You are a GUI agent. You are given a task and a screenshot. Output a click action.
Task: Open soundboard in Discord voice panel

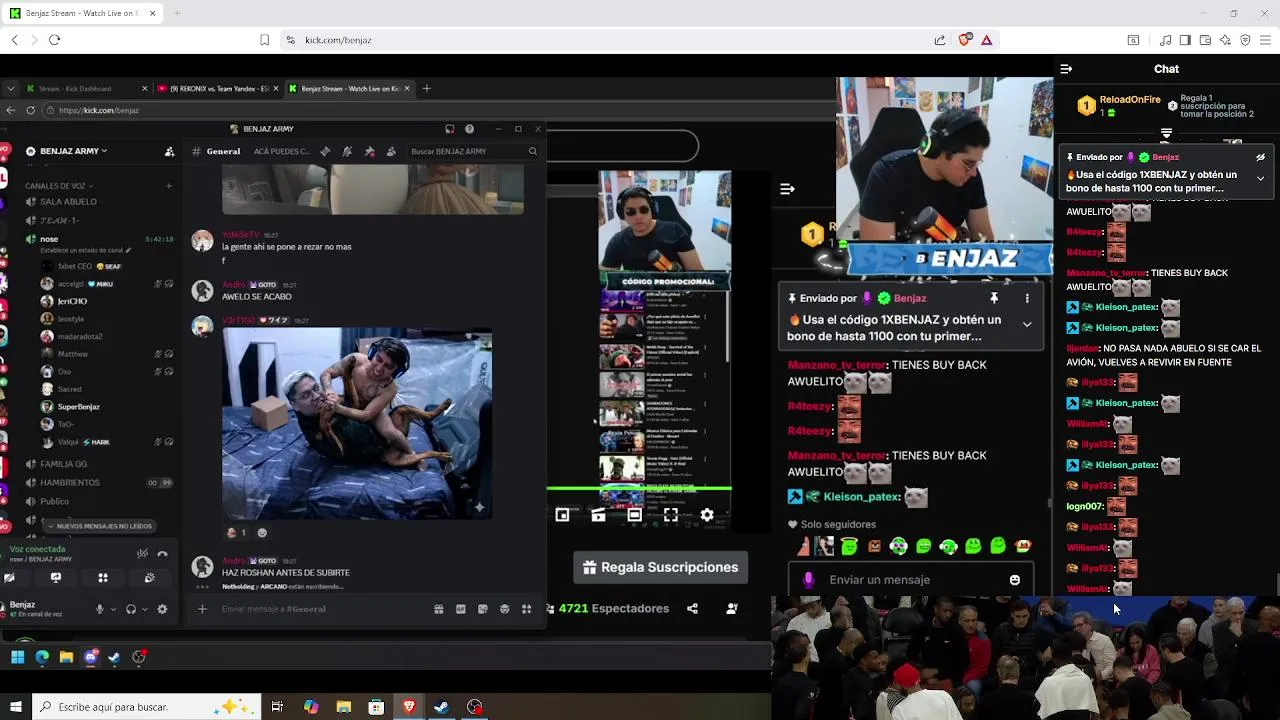pos(149,578)
